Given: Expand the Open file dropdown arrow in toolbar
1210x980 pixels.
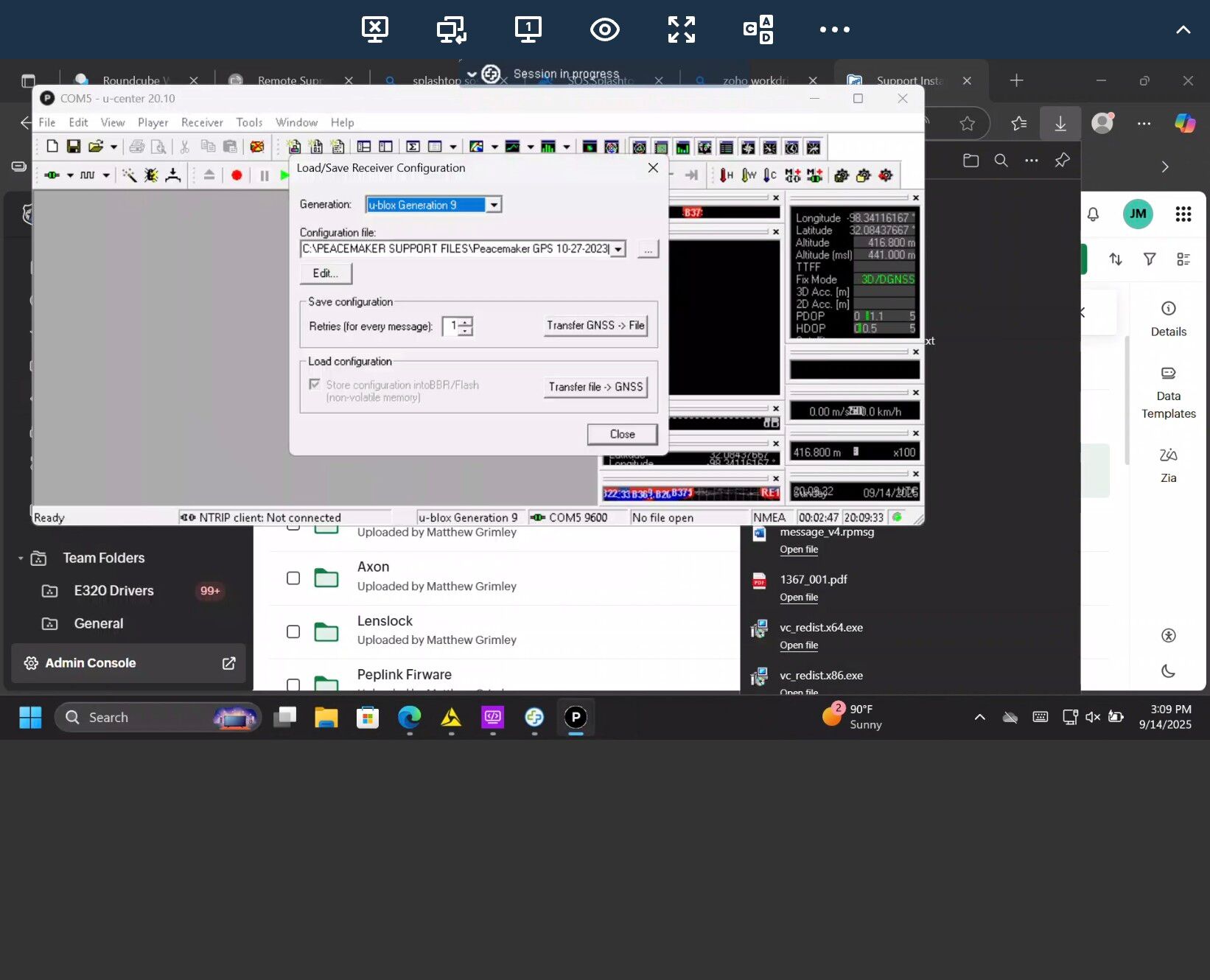Looking at the screenshot, I should (x=113, y=147).
